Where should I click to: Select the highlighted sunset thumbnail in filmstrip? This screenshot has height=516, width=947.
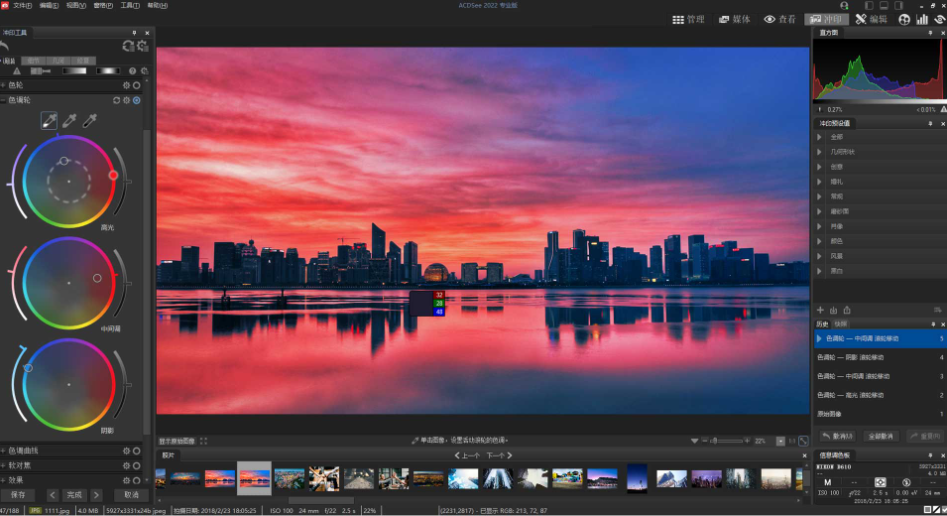254,478
